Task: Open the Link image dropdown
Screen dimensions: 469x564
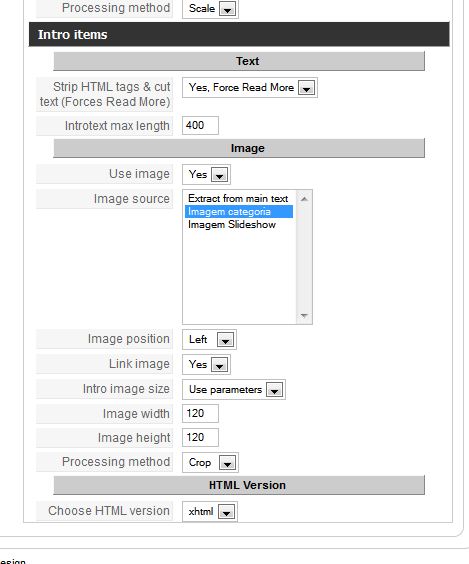Action: coord(206,364)
